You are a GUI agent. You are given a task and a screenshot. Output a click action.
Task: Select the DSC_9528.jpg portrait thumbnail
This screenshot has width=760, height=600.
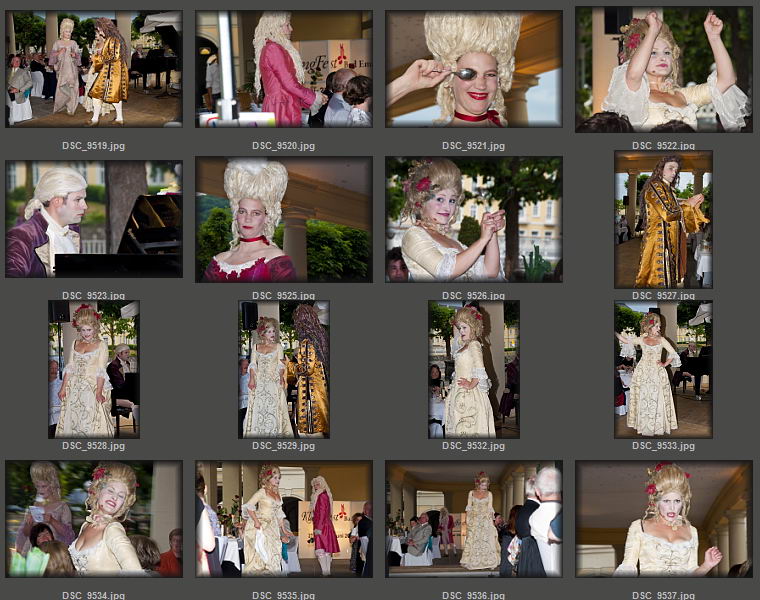(x=94, y=370)
